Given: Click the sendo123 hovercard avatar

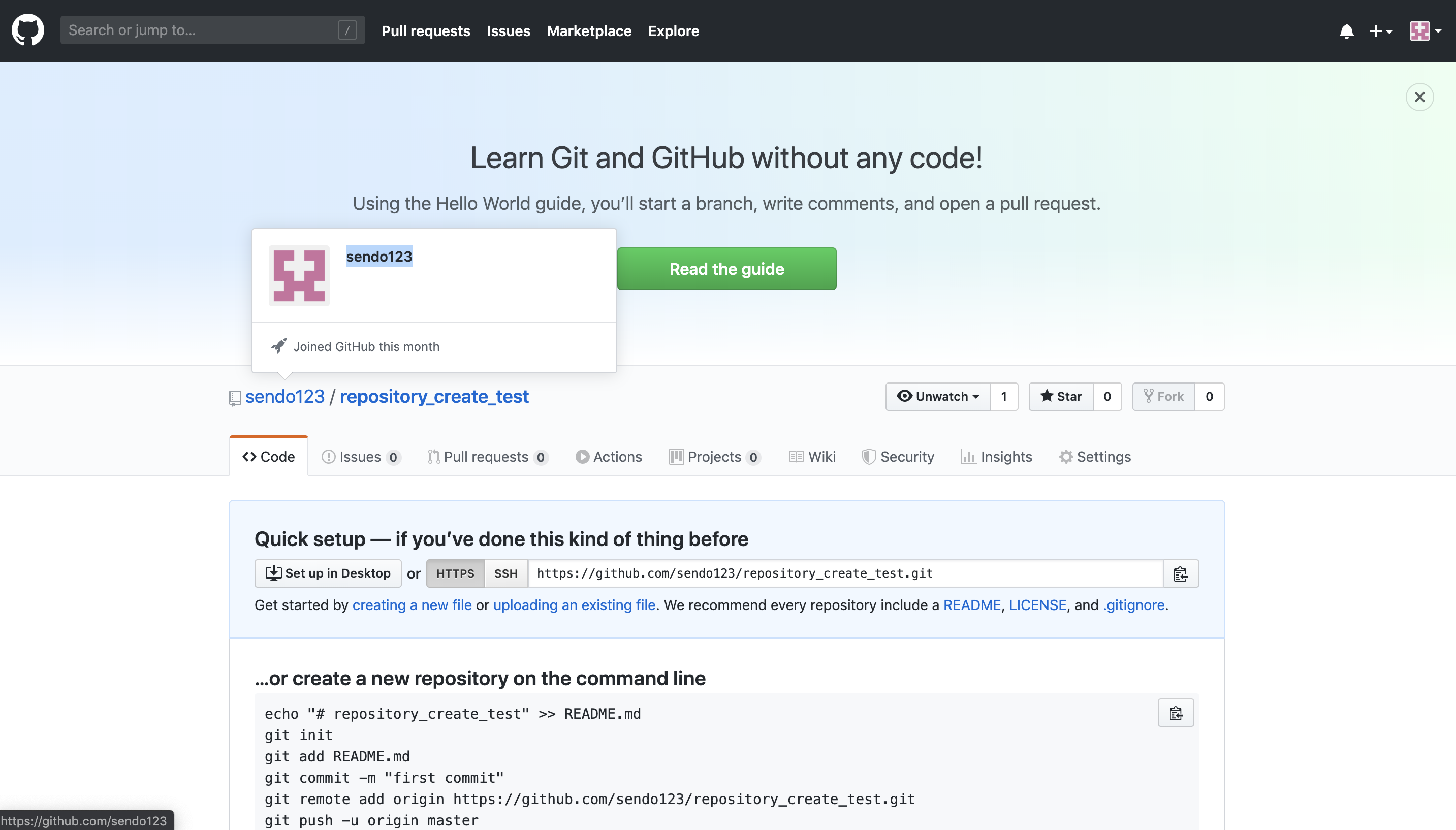Looking at the screenshot, I should click(x=299, y=276).
